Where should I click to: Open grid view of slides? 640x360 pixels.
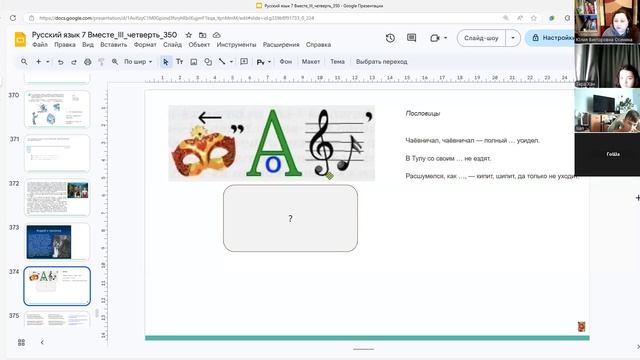tap(21, 342)
